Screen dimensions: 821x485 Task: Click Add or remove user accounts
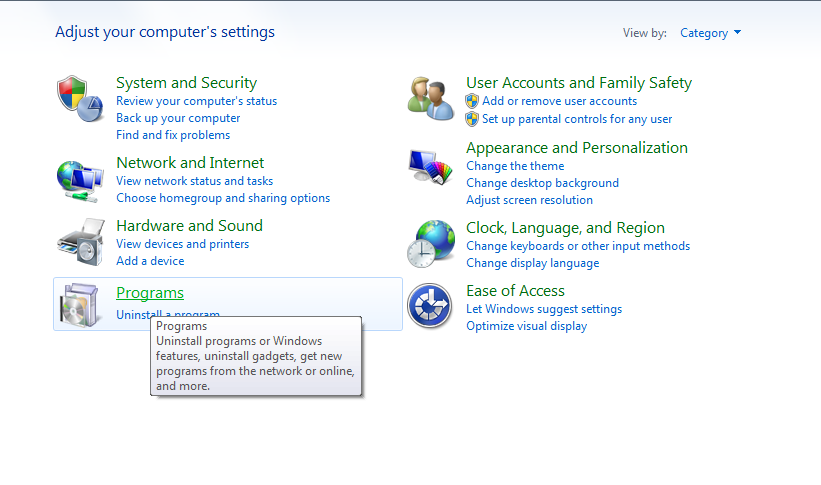point(559,101)
